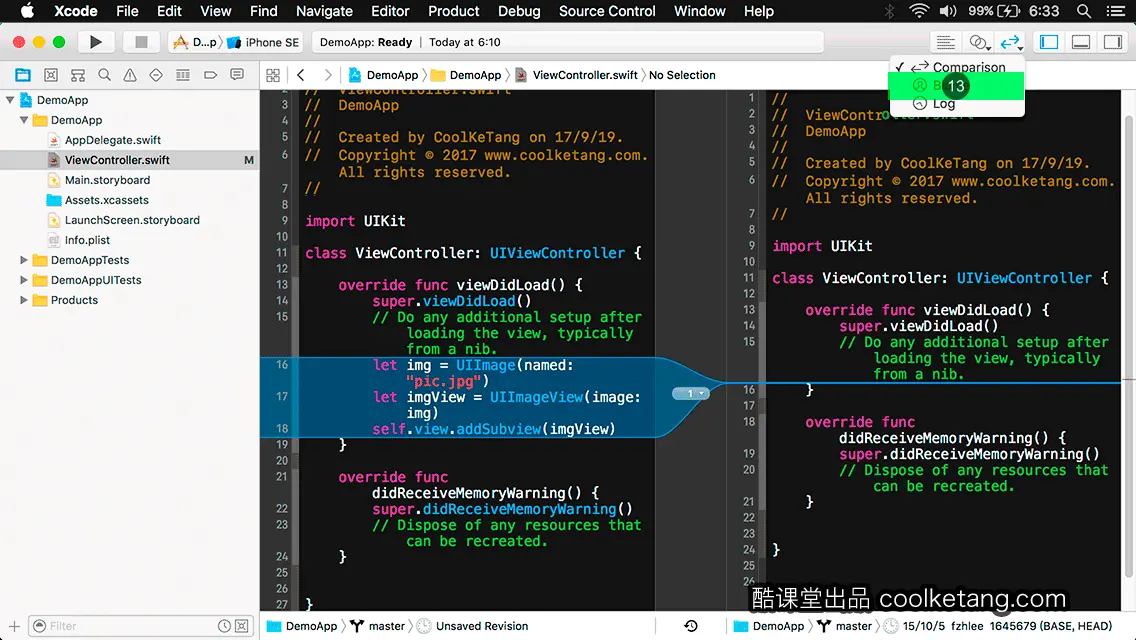Screen dimensions: 1136x640
Task: Open Info.plist file
Action: click(87, 240)
